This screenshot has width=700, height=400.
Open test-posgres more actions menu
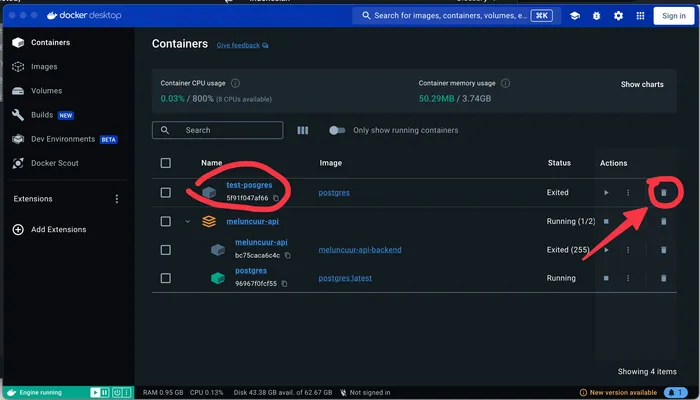[x=628, y=192]
